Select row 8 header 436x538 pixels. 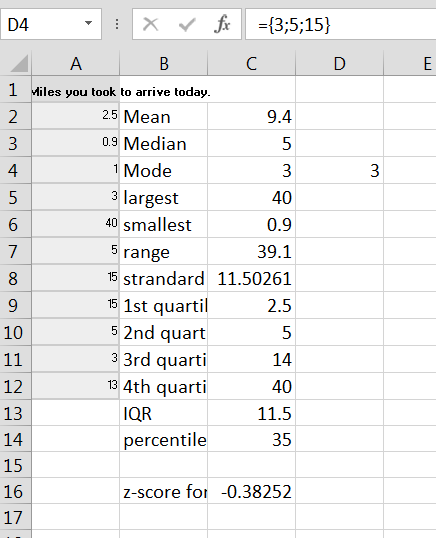15,278
